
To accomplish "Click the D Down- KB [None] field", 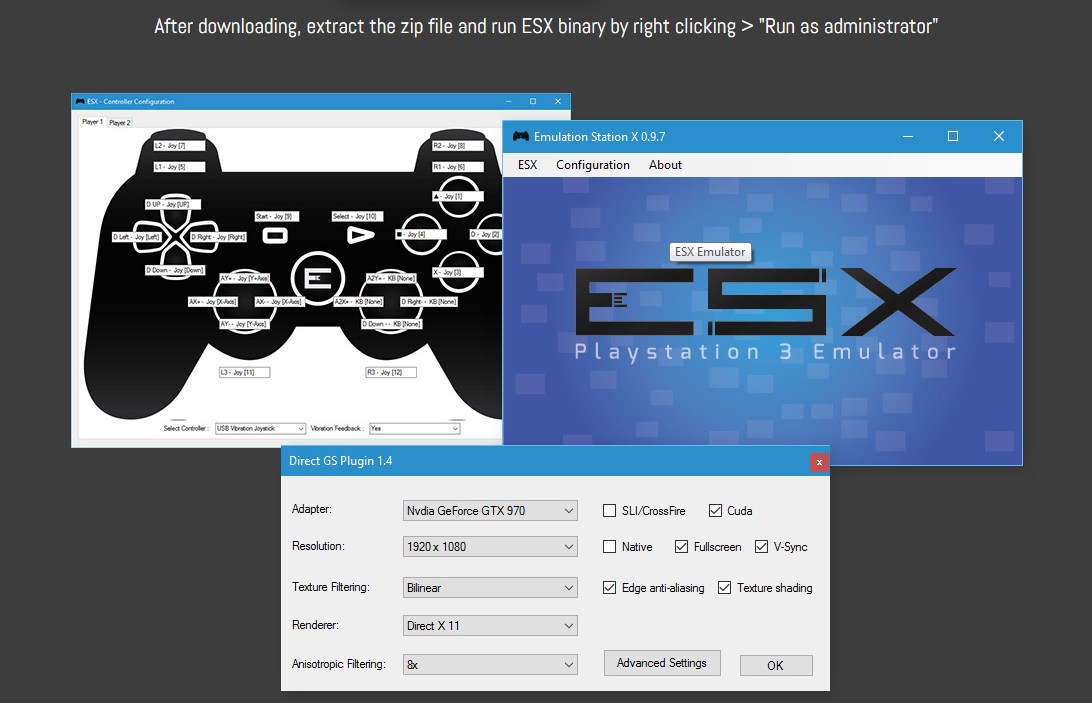I will pos(391,324).
